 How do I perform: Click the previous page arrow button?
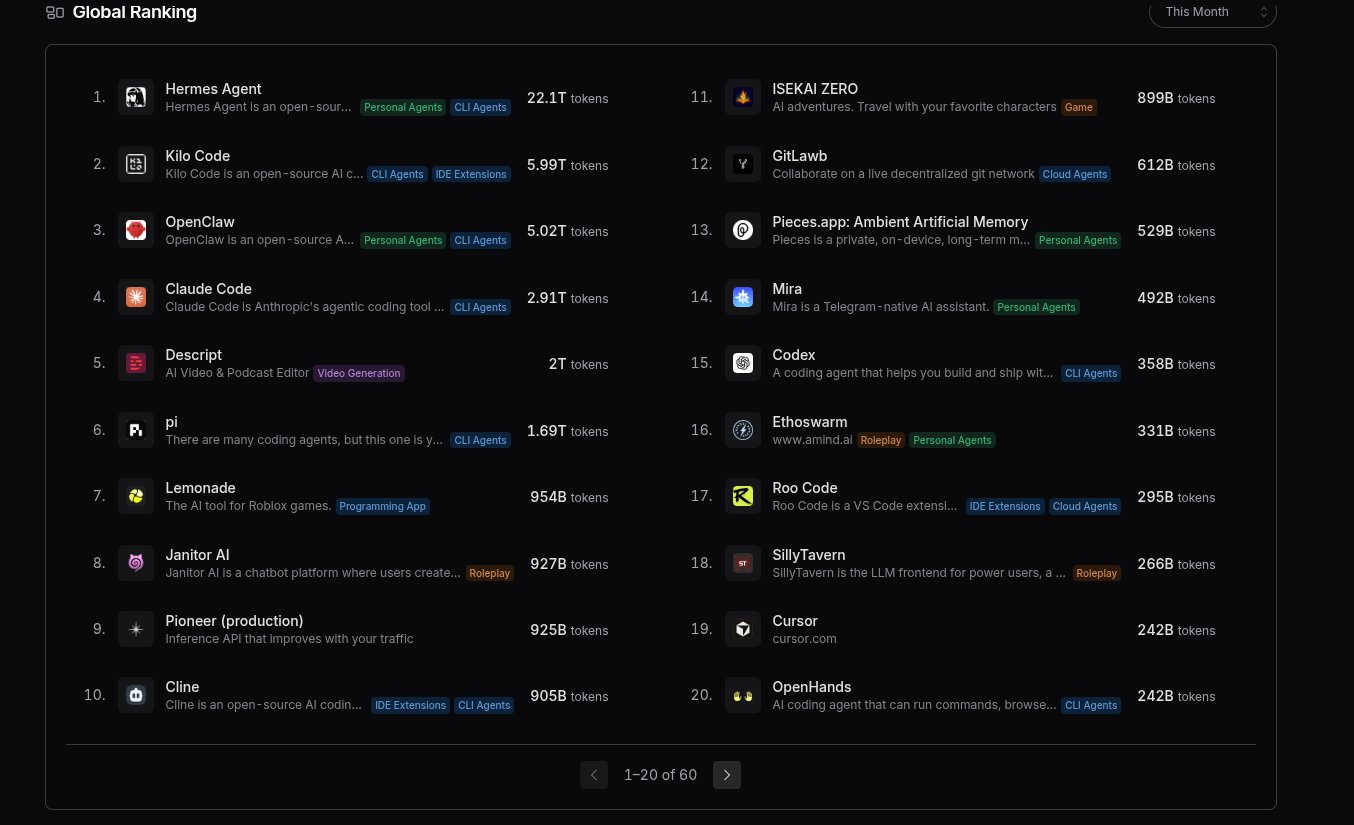tap(594, 775)
